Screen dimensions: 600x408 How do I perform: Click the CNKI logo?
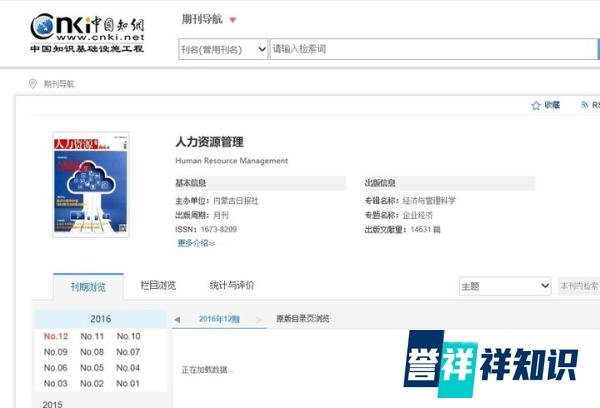click(87, 33)
